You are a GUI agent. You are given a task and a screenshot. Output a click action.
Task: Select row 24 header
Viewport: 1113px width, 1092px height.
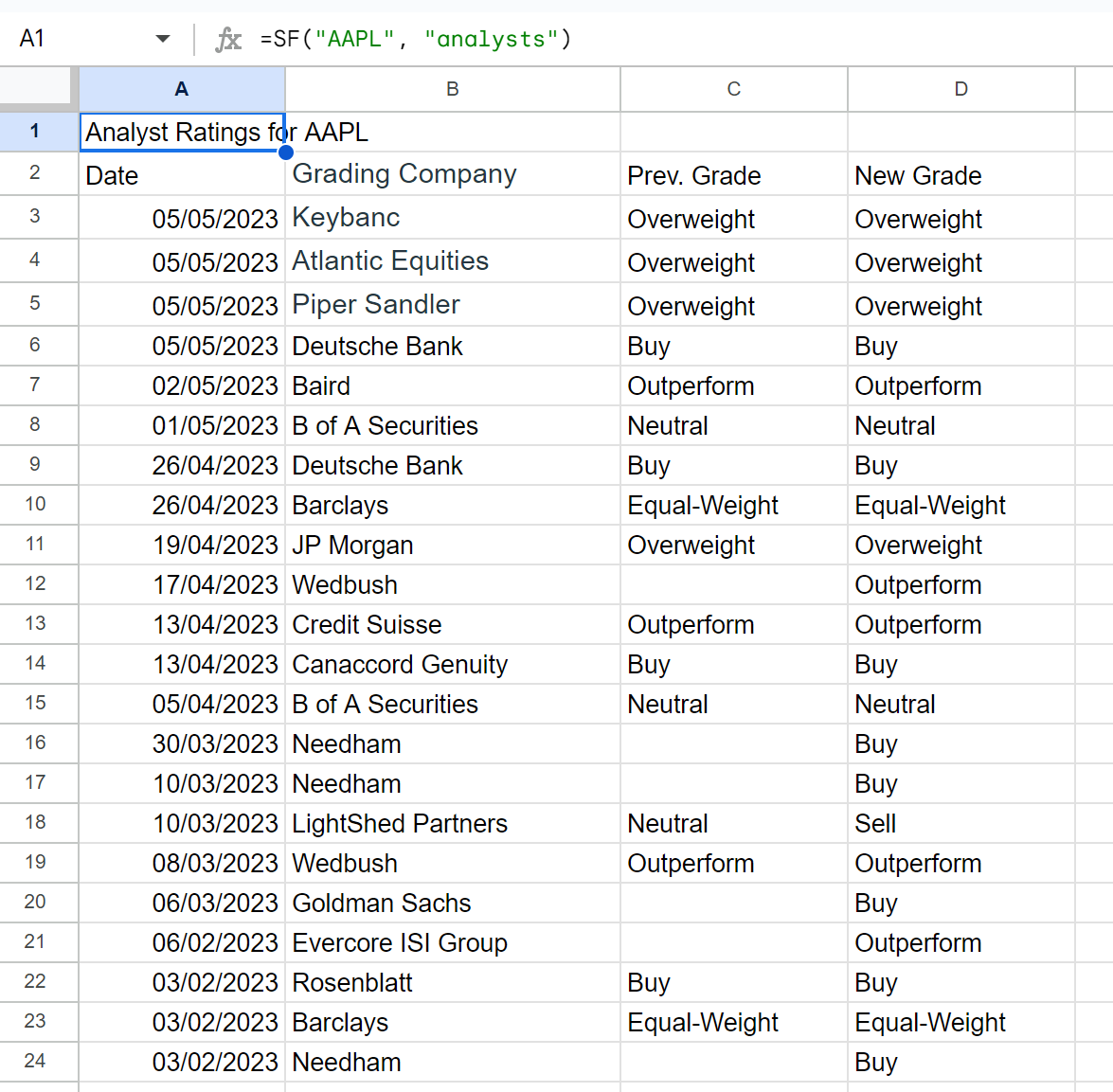[x=35, y=1061]
